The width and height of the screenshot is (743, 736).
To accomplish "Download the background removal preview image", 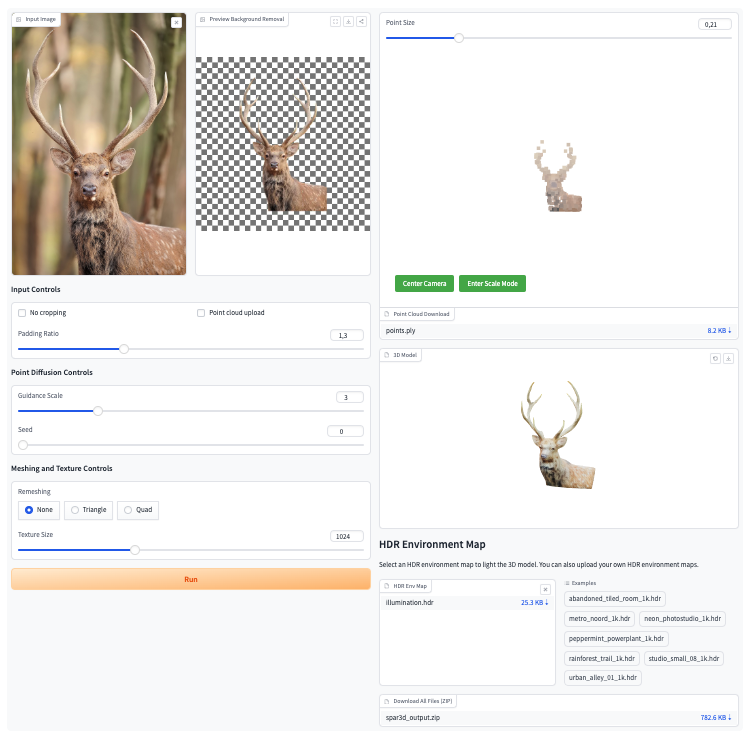I will point(348,21).
